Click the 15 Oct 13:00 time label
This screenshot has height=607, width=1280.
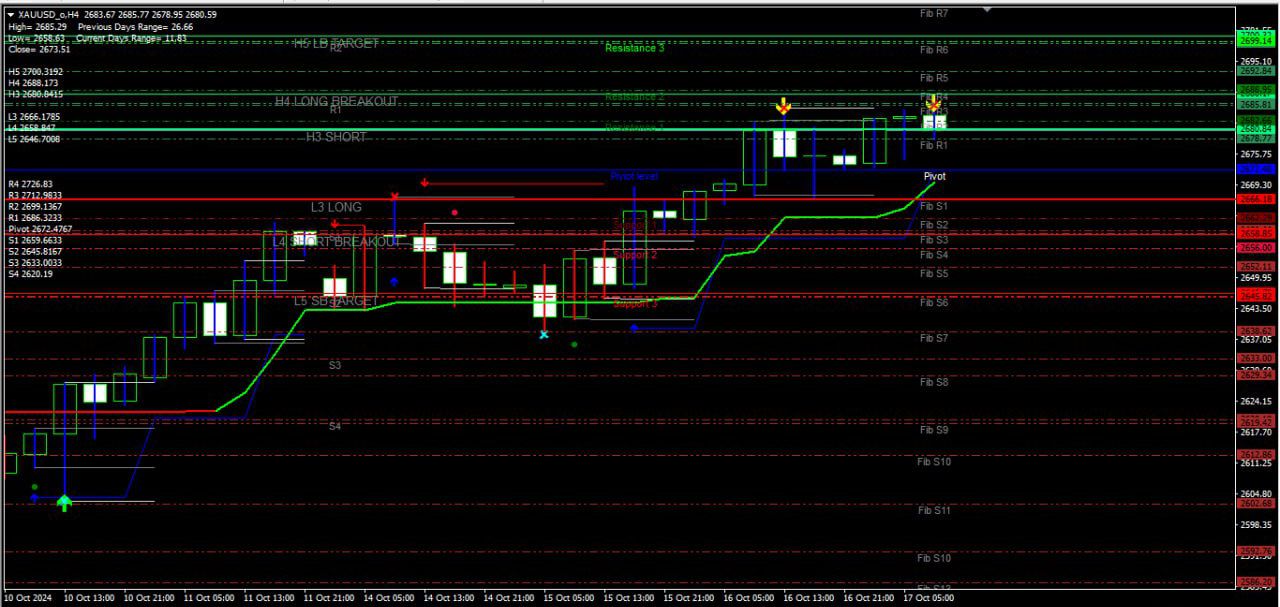(628, 598)
